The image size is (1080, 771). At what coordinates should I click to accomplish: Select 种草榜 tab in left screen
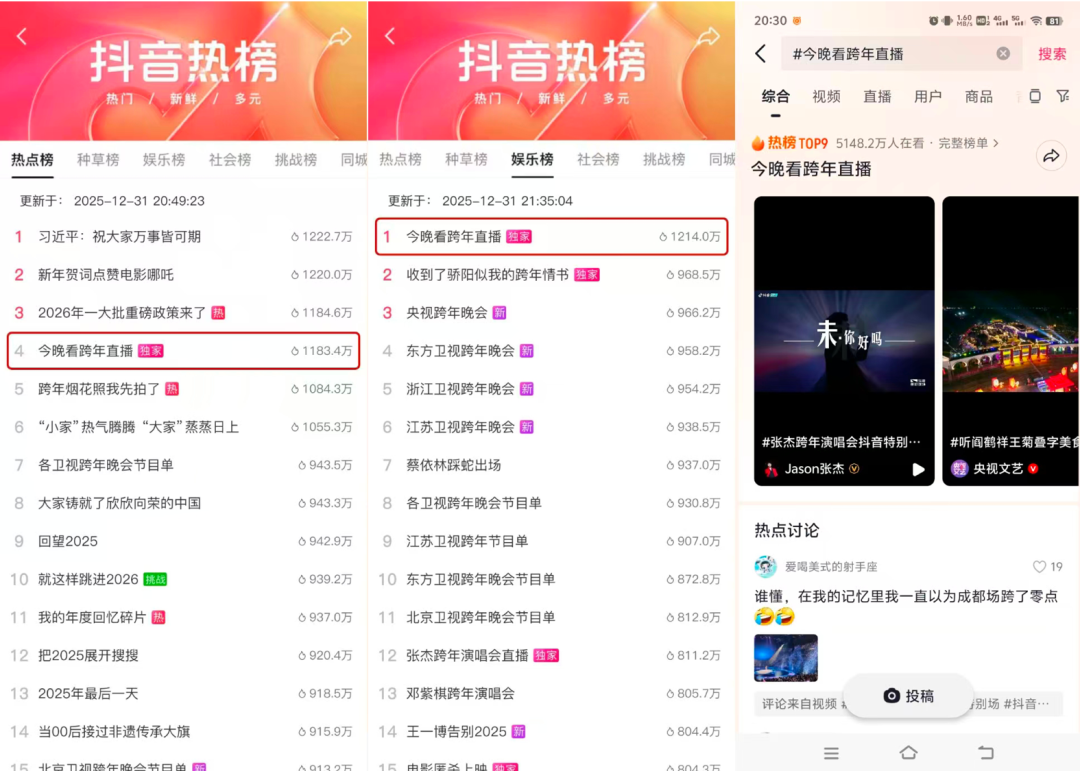pyautogui.click(x=98, y=160)
